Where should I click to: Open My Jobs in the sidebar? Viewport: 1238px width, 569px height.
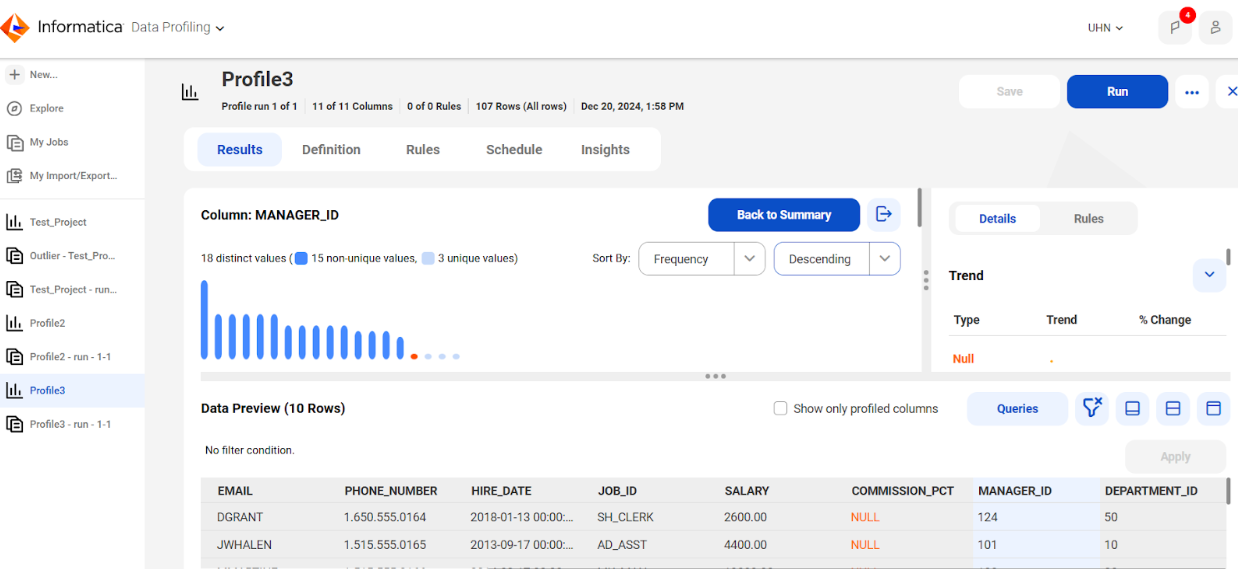click(x=48, y=142)
